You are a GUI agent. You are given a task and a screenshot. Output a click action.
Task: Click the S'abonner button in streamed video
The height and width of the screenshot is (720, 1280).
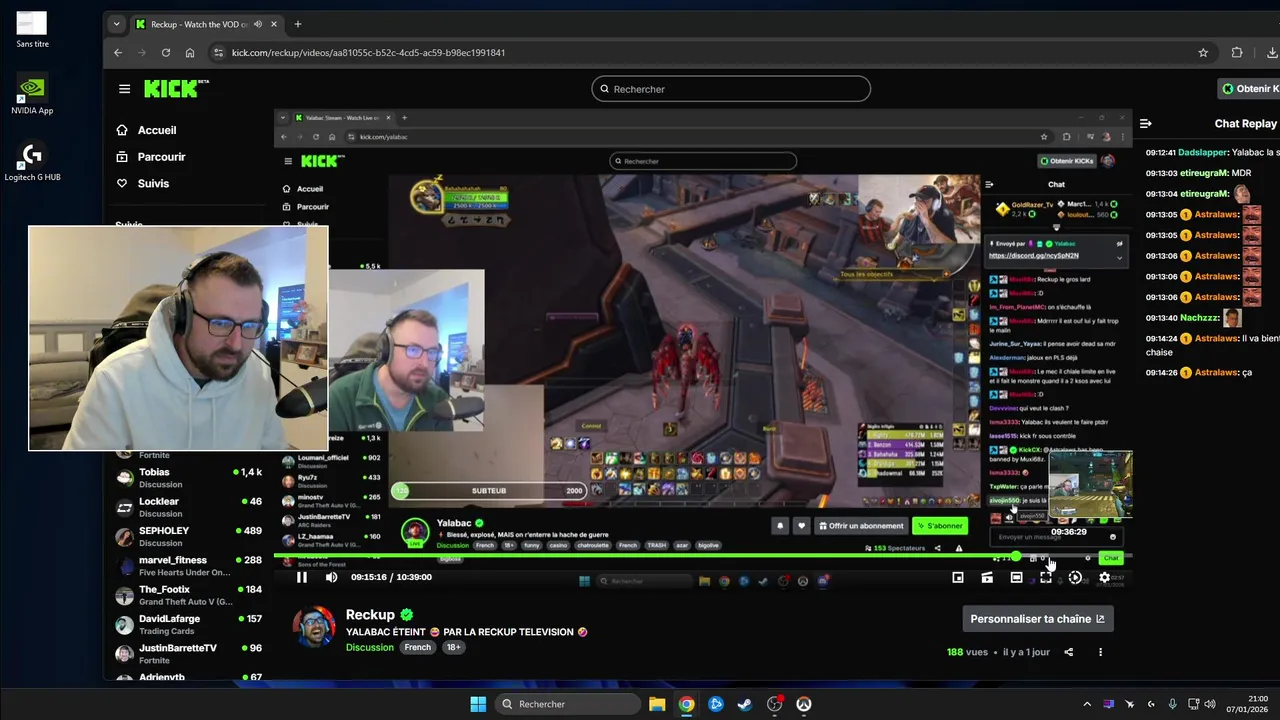939,525
